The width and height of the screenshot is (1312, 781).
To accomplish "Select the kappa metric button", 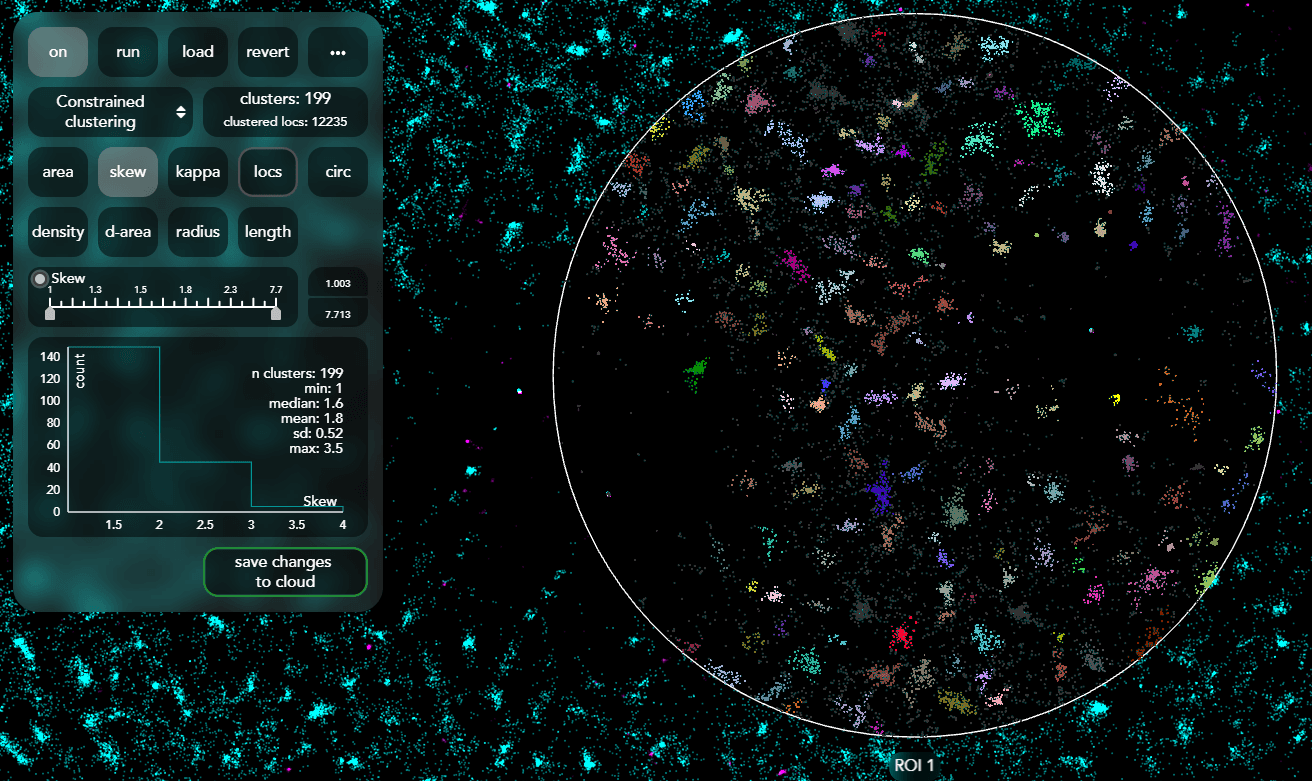I will tap(197, 171).
